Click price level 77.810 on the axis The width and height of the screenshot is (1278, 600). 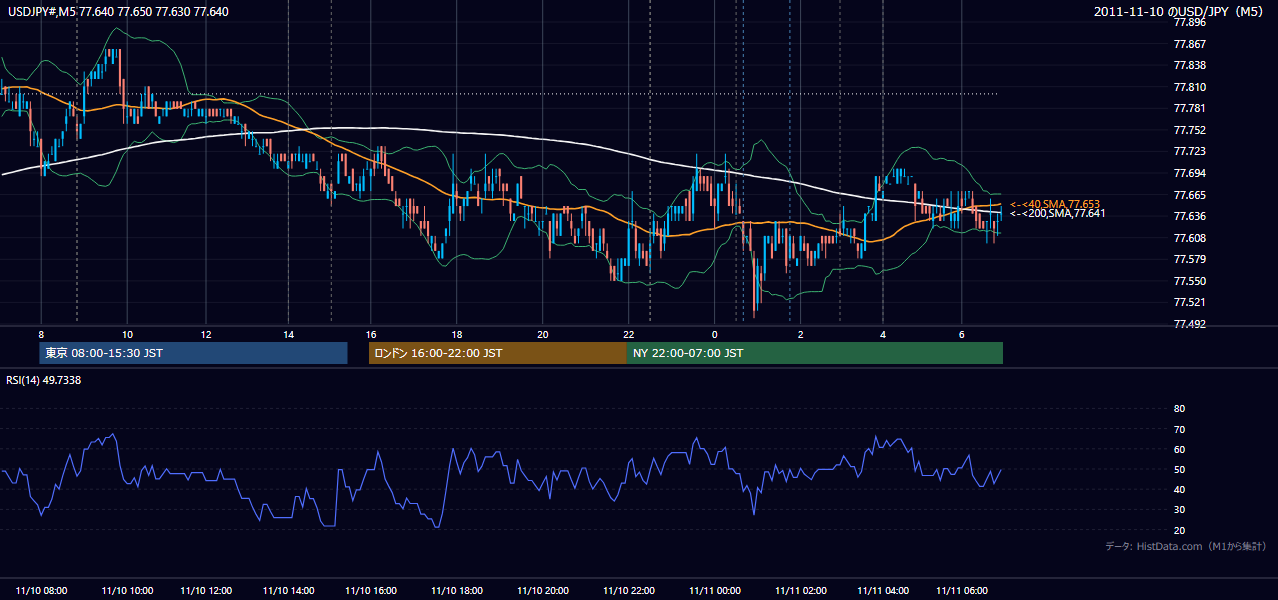(x=1188, y=87)
